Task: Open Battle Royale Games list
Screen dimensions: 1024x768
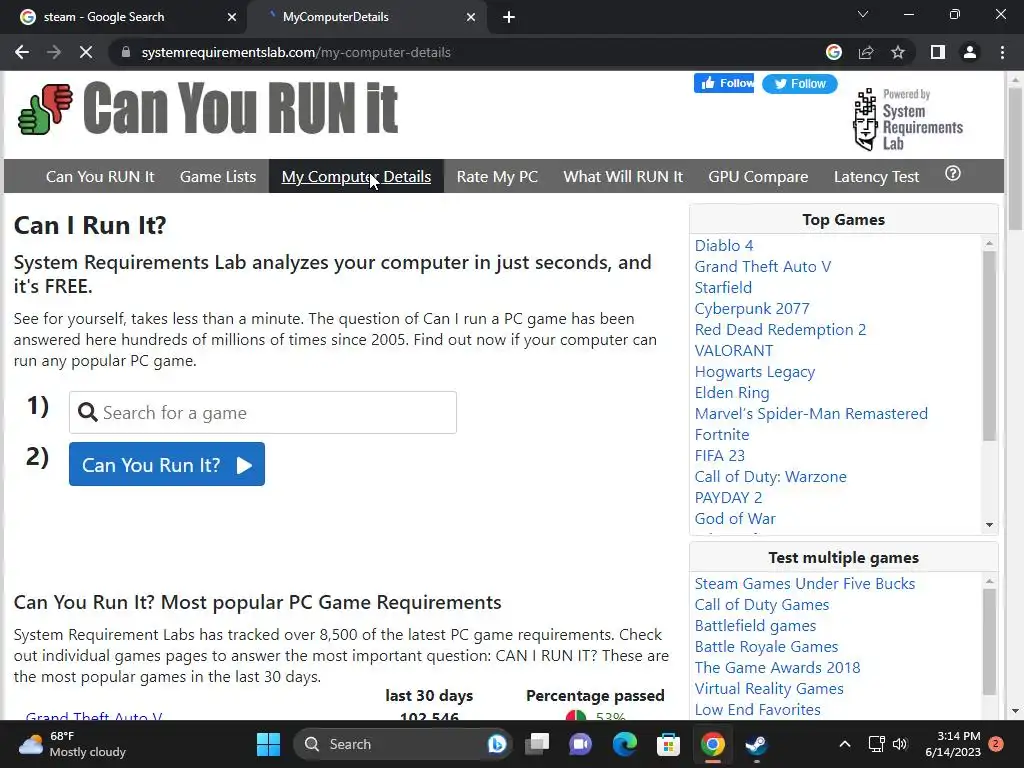Action: point(766,647)
